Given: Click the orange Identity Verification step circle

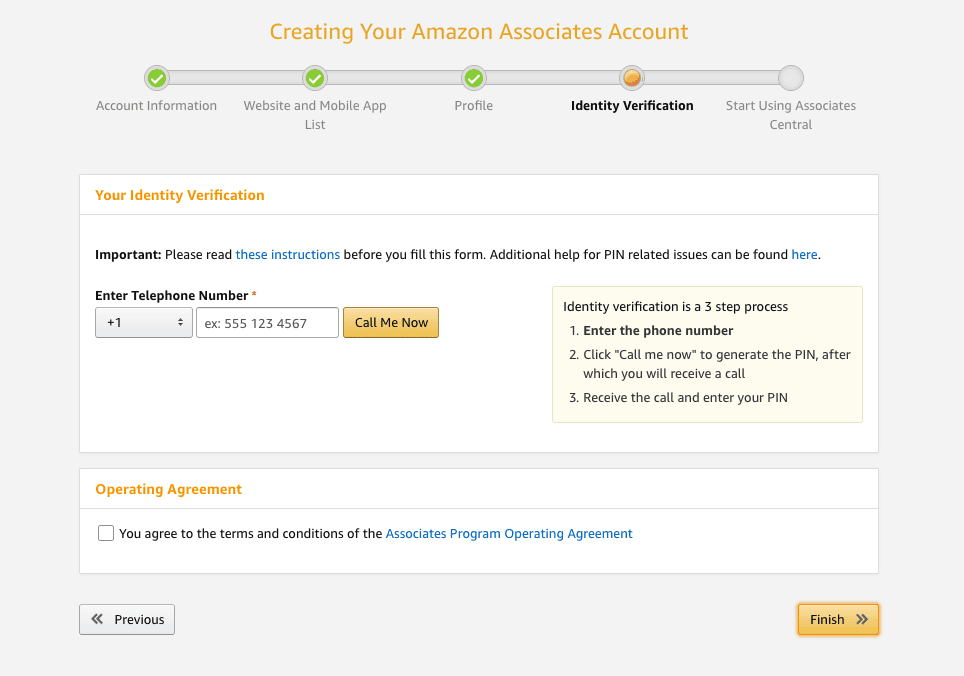Looking at the screenshot, I should [x=632, y=78].
